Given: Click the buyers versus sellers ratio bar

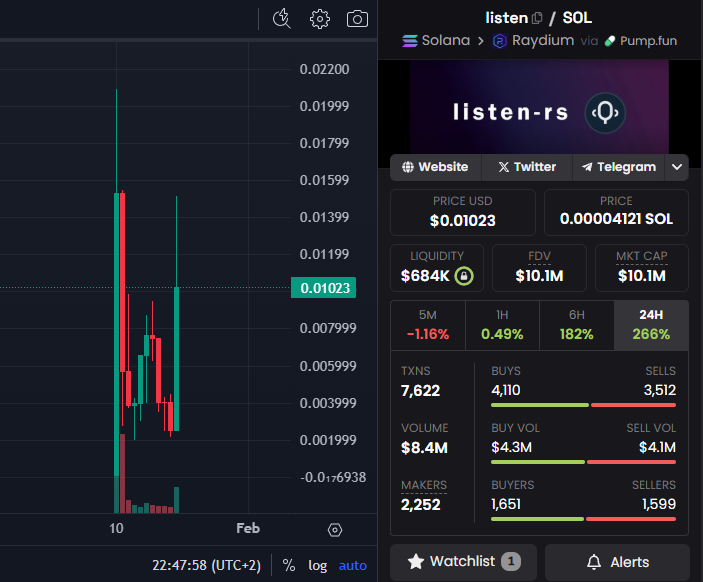Looking at the screenshot, I should [583, 519].
